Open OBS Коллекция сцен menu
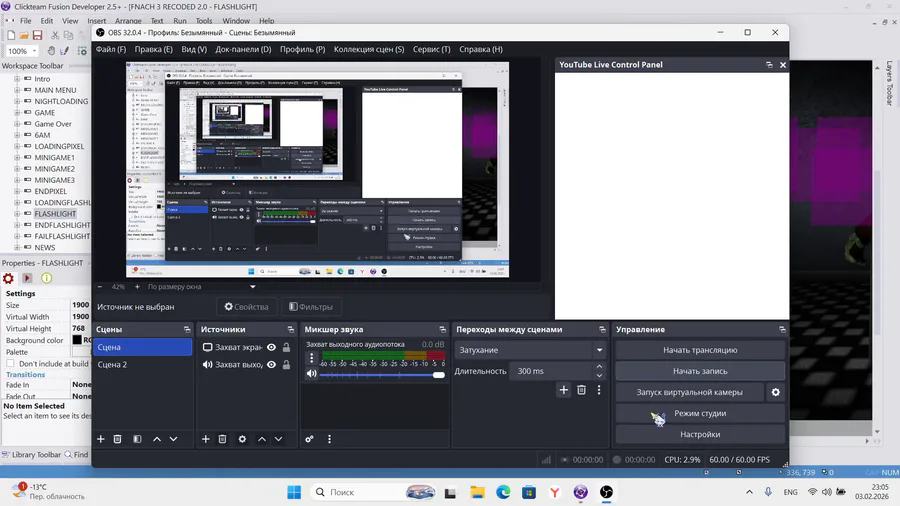 click(369, 49)
